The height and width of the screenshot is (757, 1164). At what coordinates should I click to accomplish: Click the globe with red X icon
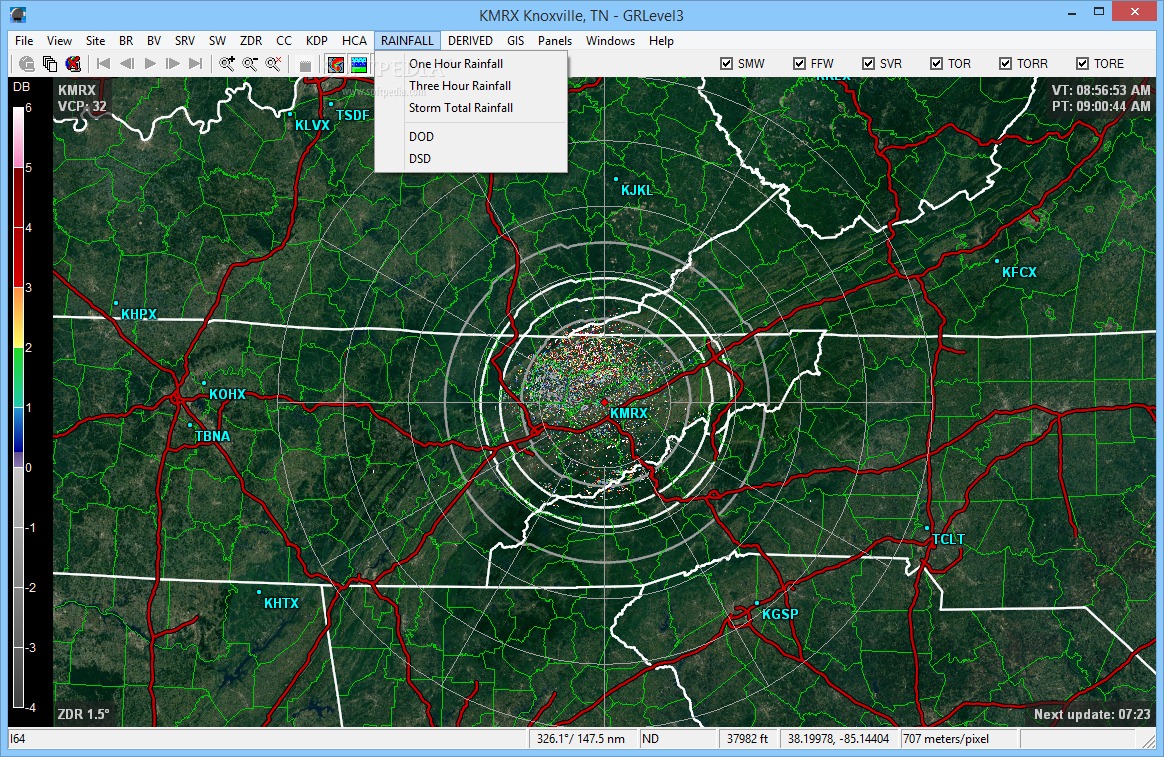coord(73,64)
